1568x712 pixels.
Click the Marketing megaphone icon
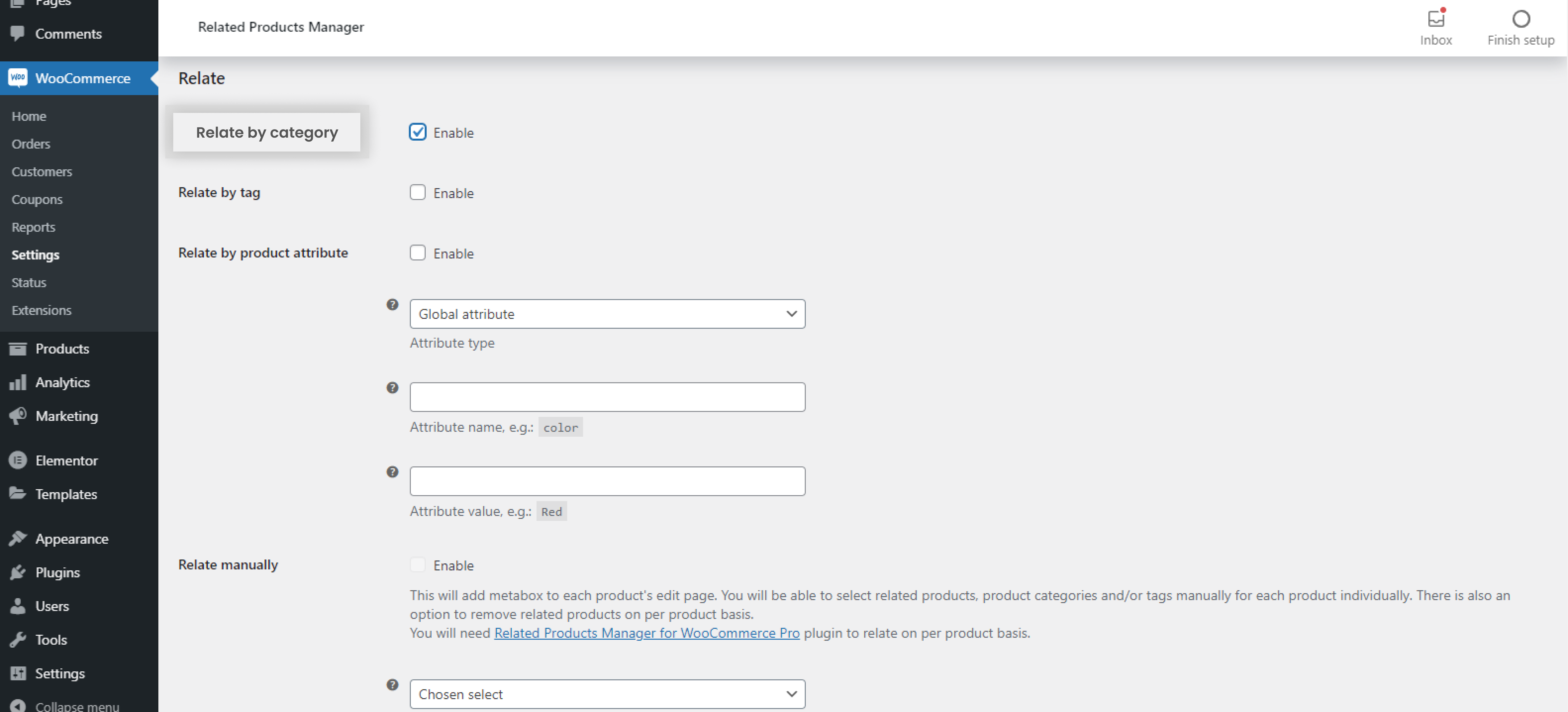click(18, 415)
